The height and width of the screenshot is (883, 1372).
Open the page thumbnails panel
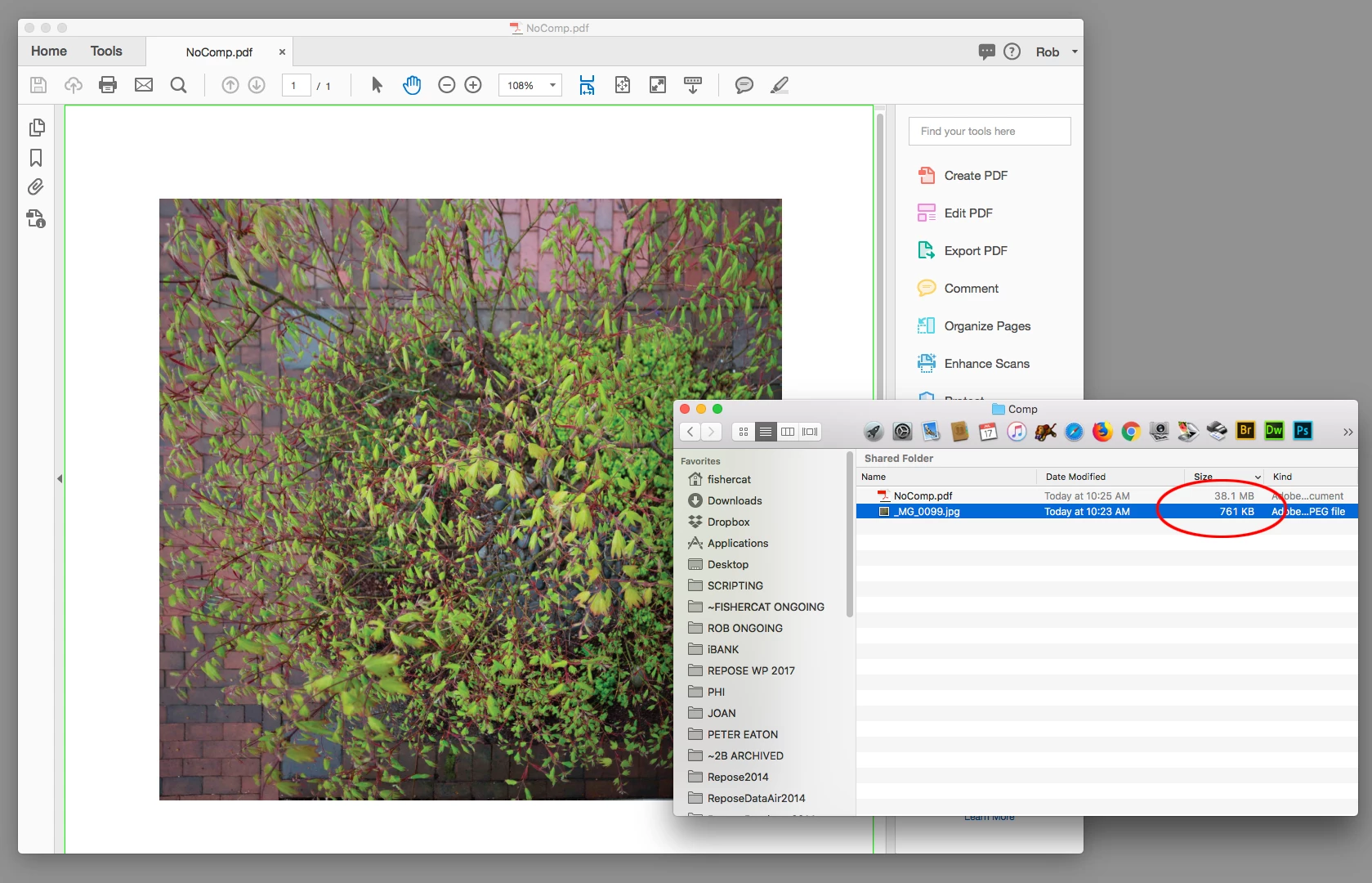(x=37, y=128)
